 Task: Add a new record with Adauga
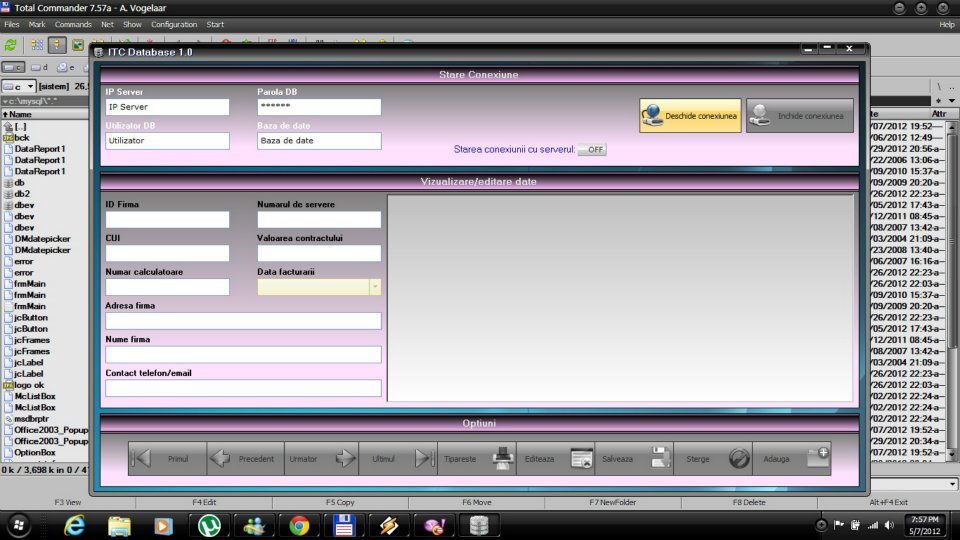(x=790, y=458)
